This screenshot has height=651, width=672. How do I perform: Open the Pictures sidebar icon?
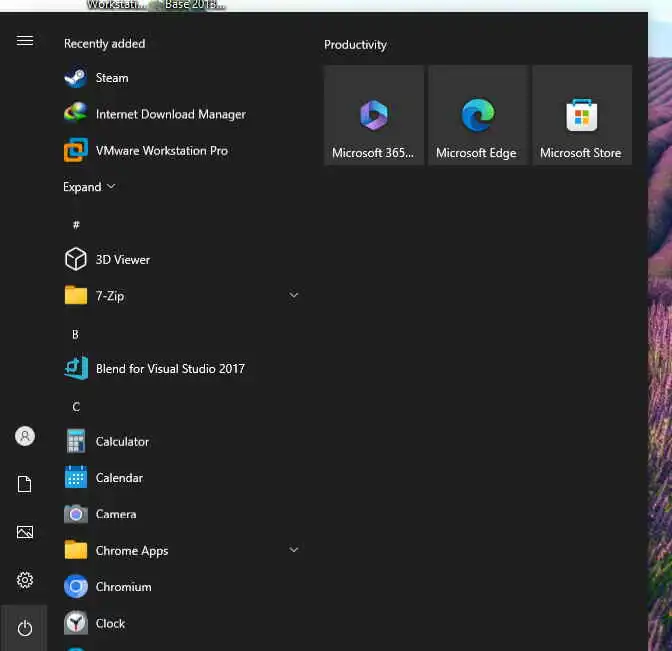tap(25, 532)
